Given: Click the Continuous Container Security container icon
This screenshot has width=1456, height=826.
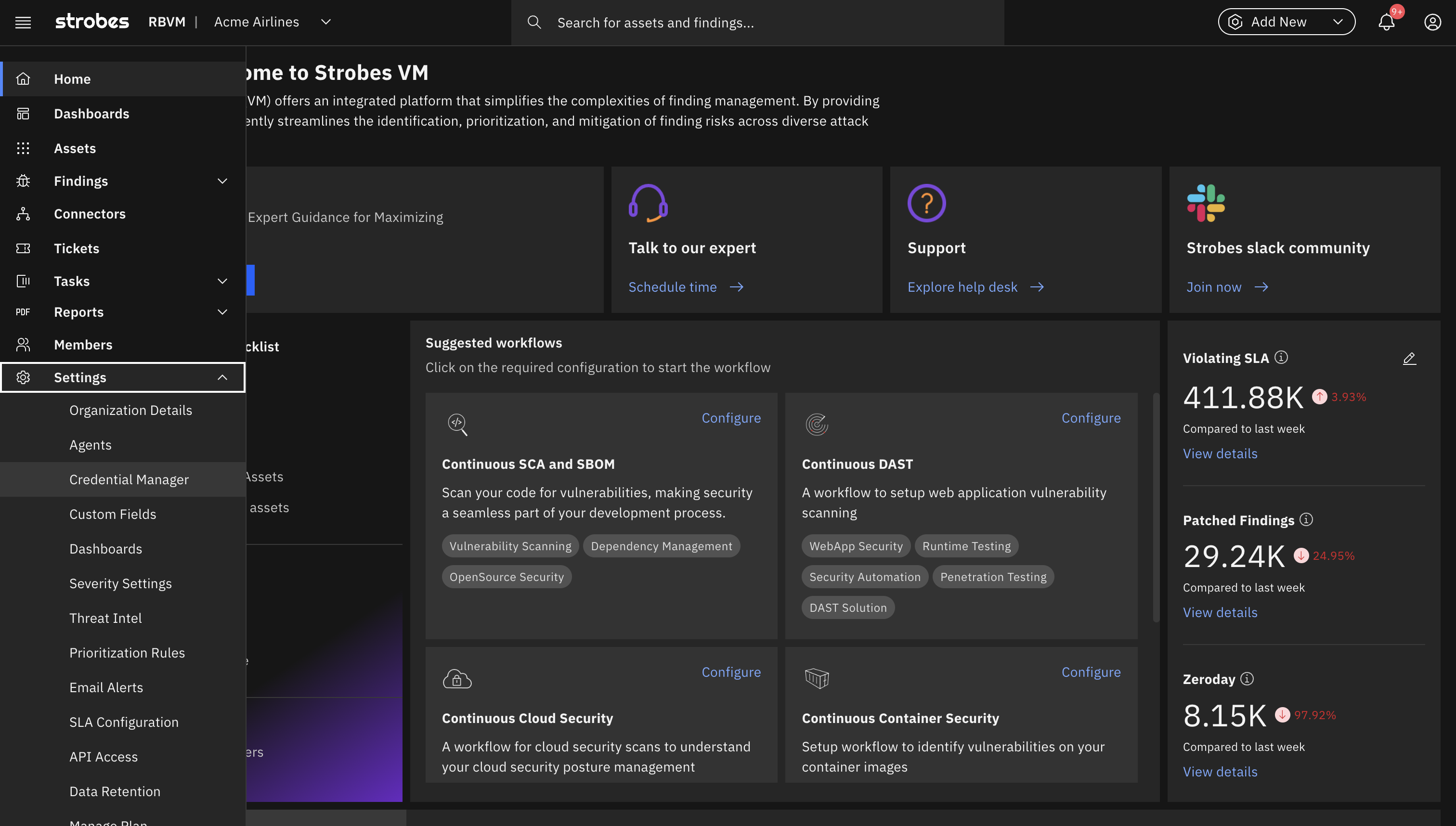Looking at the screenshot, I should (x=817, y=678).
